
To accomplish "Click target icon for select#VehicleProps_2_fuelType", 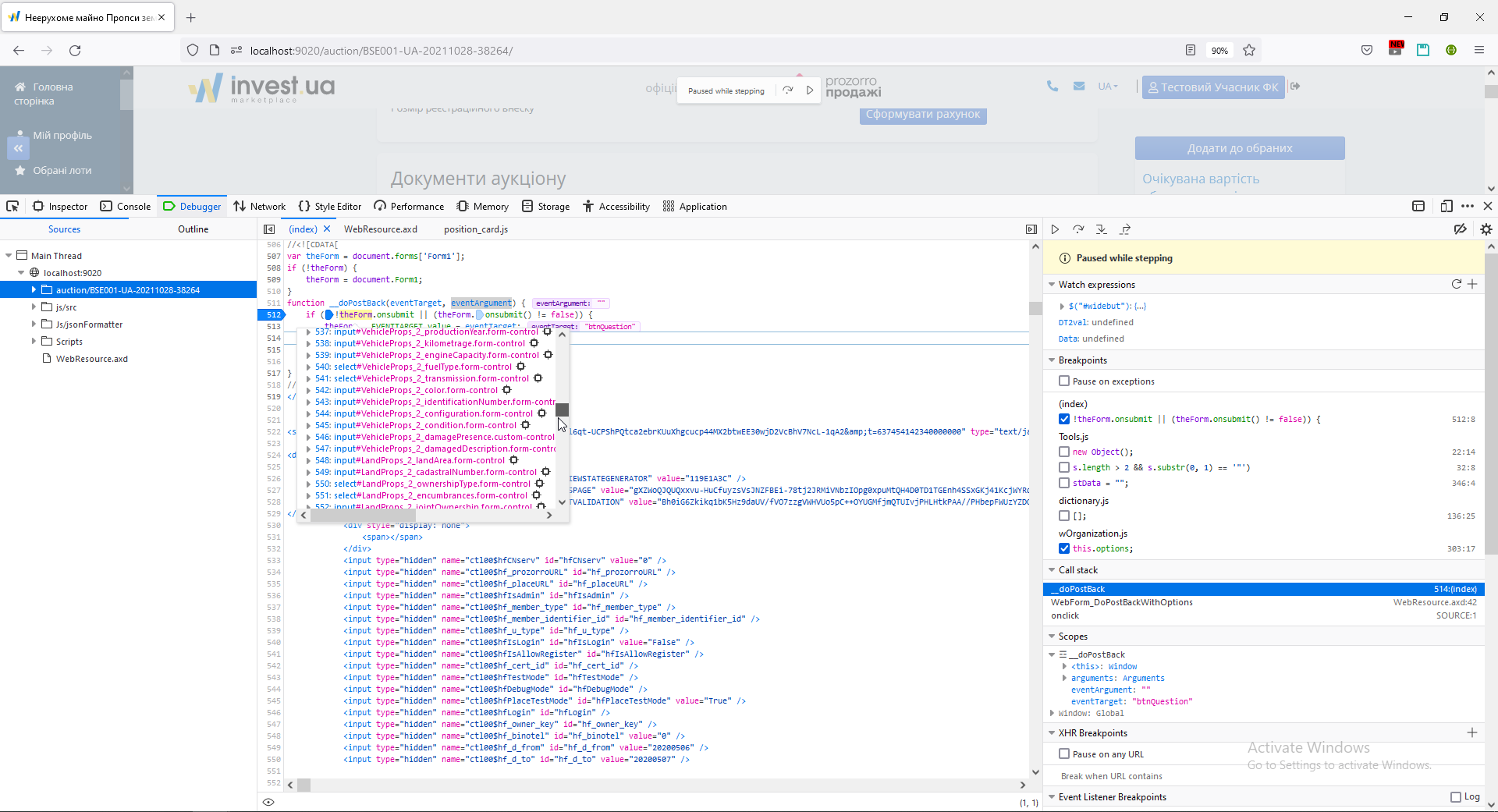I will 520,367.
